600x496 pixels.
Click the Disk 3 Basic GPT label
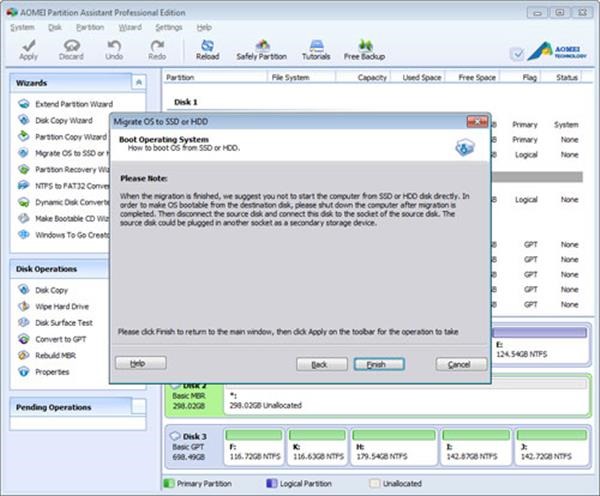(x=188, y=447)
